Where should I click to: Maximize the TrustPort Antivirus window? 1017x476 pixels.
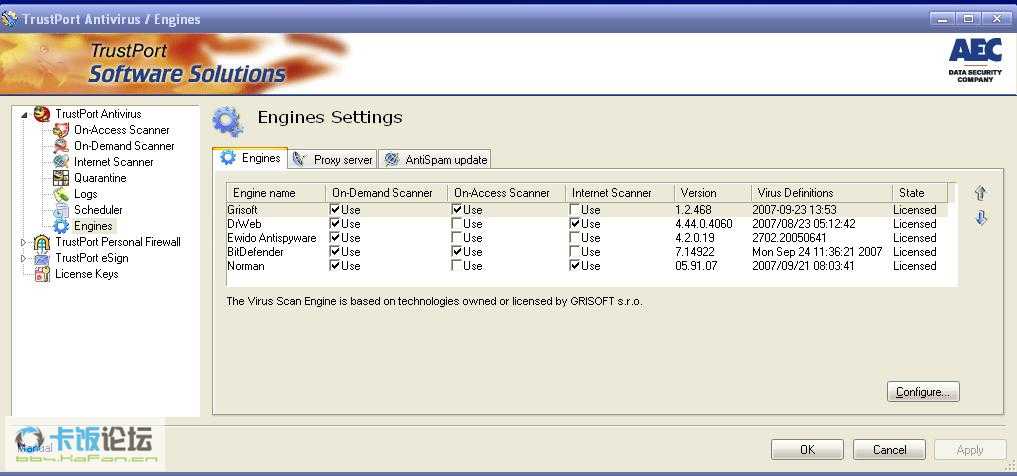pos(968,19)
